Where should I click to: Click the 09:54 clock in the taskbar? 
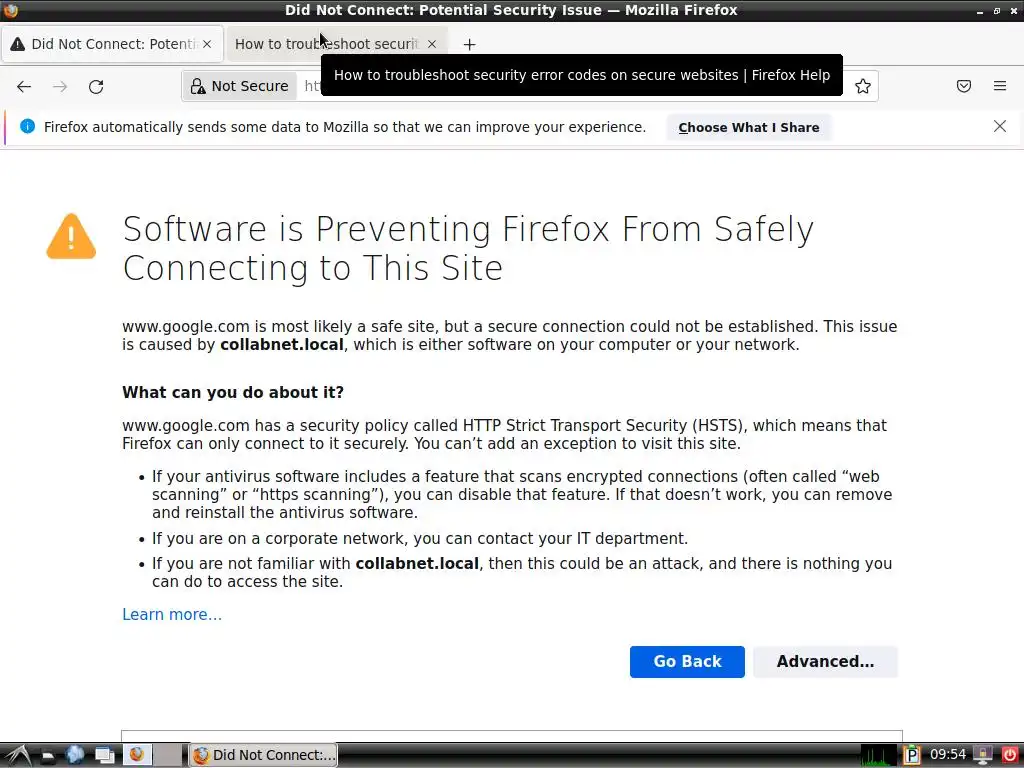(x=948, y=755)
